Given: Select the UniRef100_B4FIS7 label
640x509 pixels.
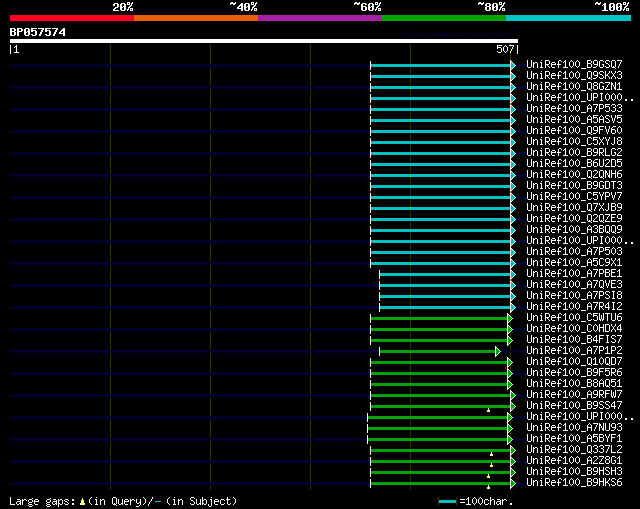Looking at the screenshot, I should click(574, 340).
